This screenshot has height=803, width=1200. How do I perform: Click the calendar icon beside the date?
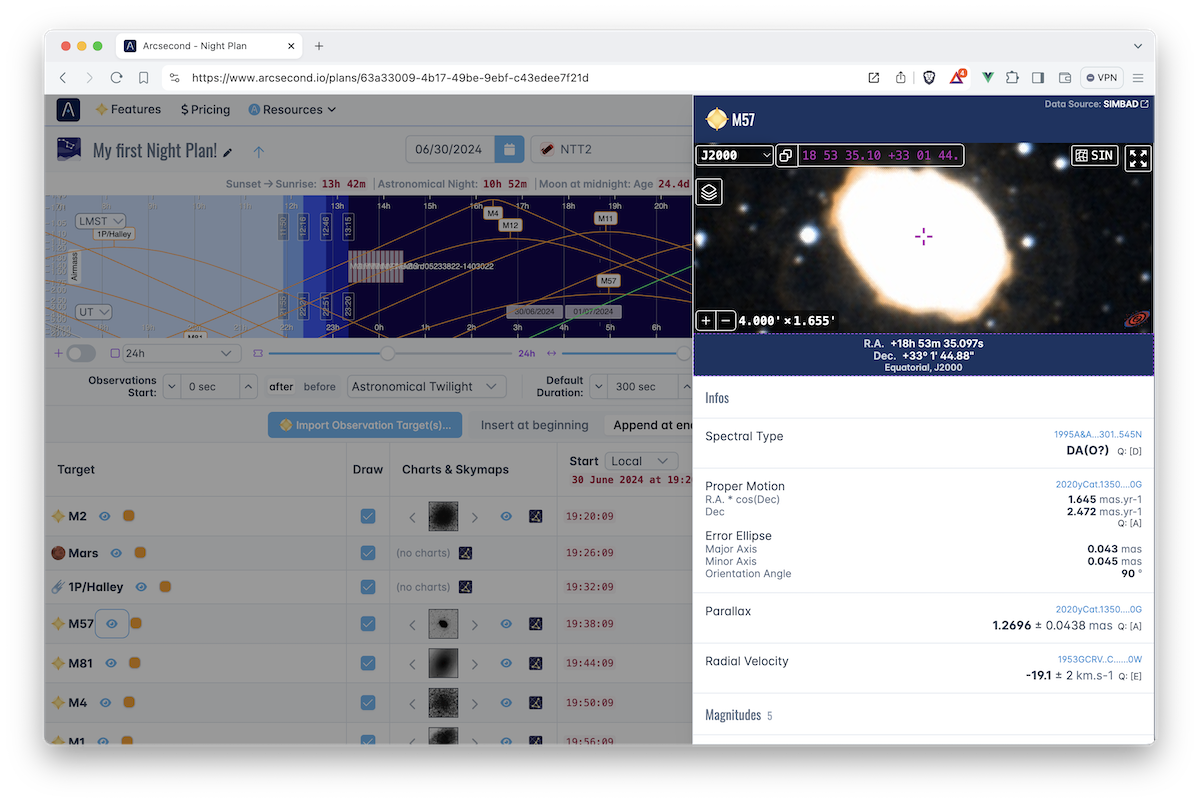coord(509,148)
